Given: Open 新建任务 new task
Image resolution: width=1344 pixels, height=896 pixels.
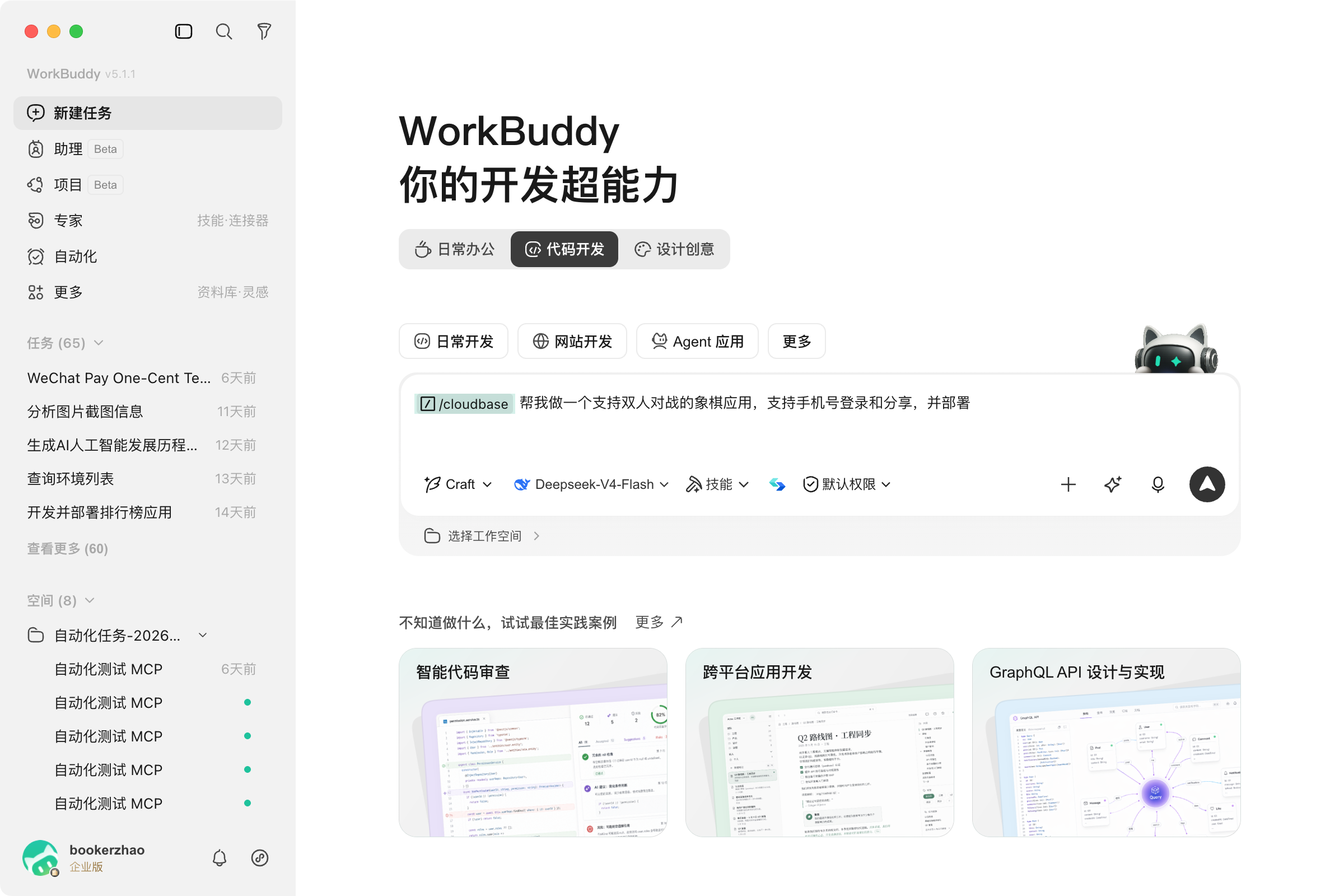Looking at the screenshot, I should pyautogui.click(x=148, y=113).
